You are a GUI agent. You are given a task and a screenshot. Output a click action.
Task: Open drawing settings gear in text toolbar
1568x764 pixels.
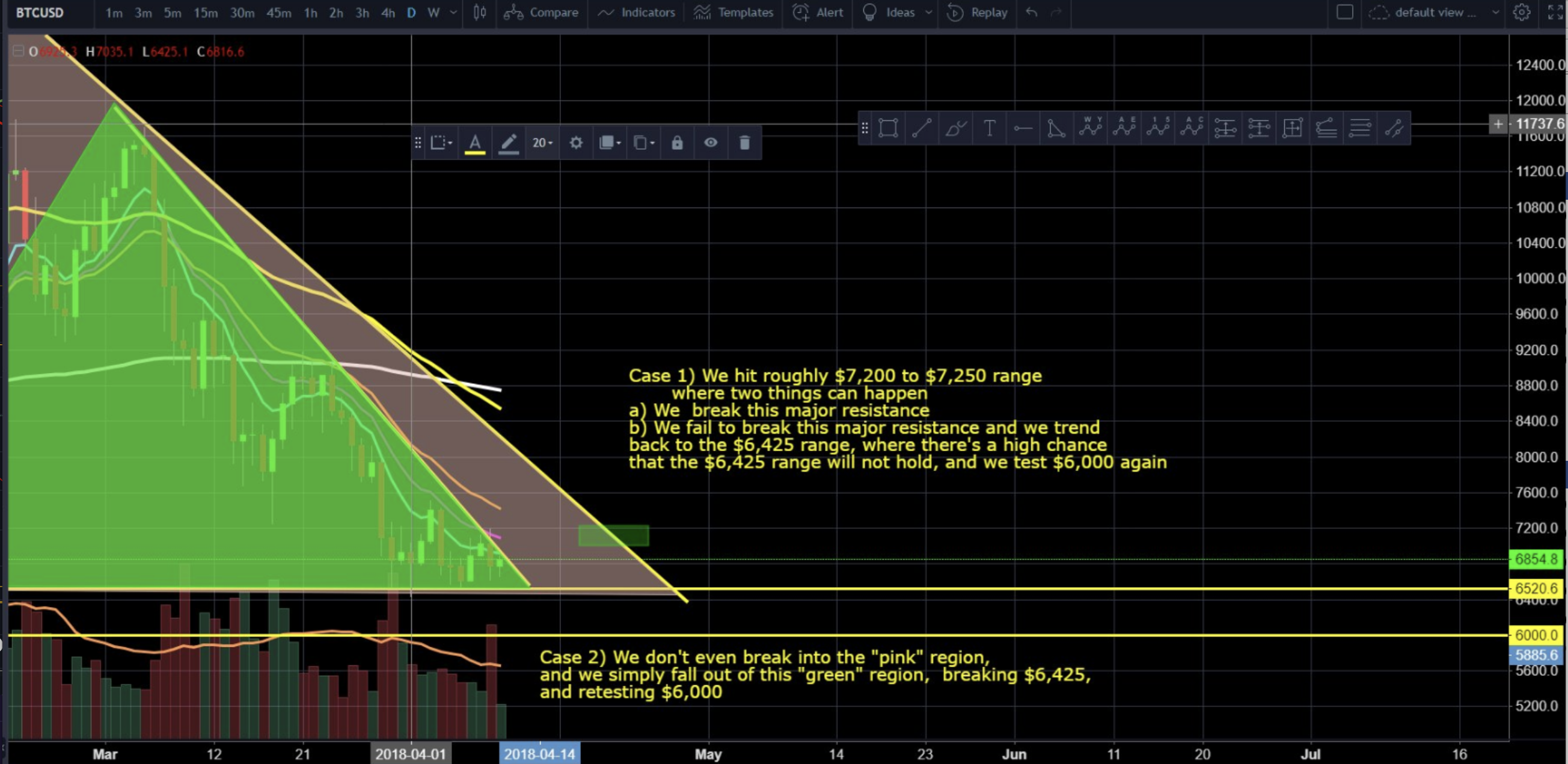pos(576,143)
